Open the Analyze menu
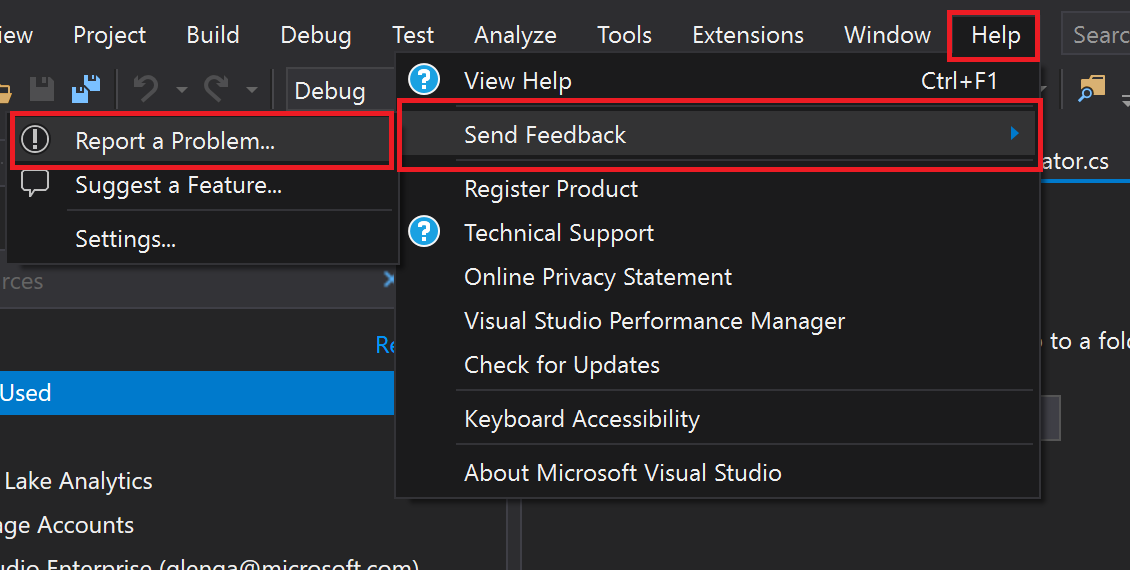The height and width of the screenshot is (570, 1130). coord(515,35)
